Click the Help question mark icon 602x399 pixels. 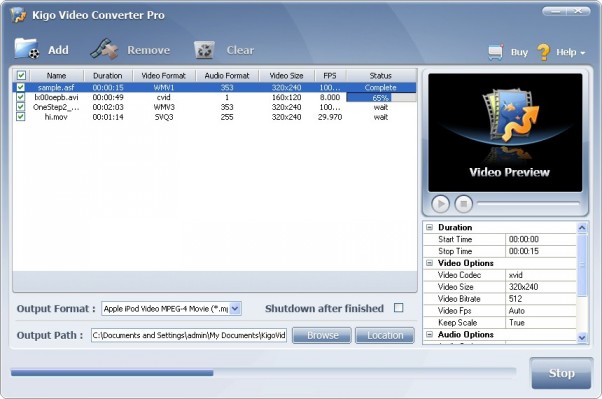click(543, 52)
